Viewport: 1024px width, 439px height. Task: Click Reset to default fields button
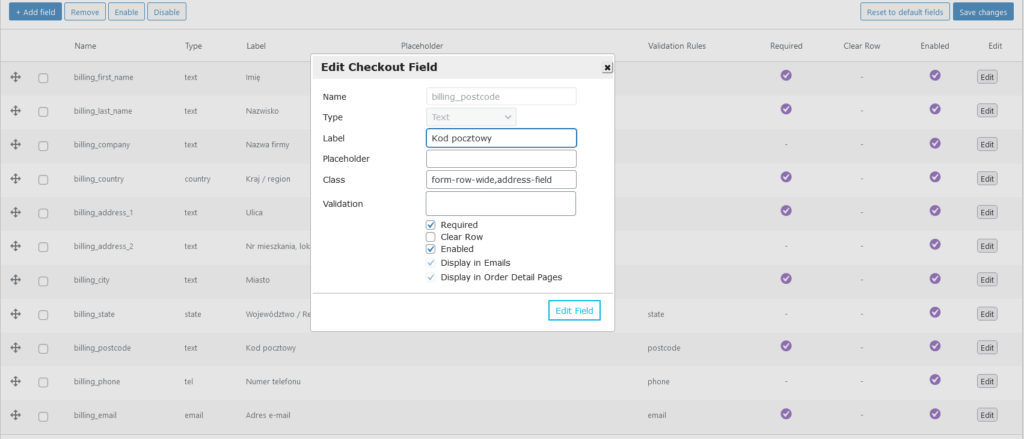coord(904,12)
